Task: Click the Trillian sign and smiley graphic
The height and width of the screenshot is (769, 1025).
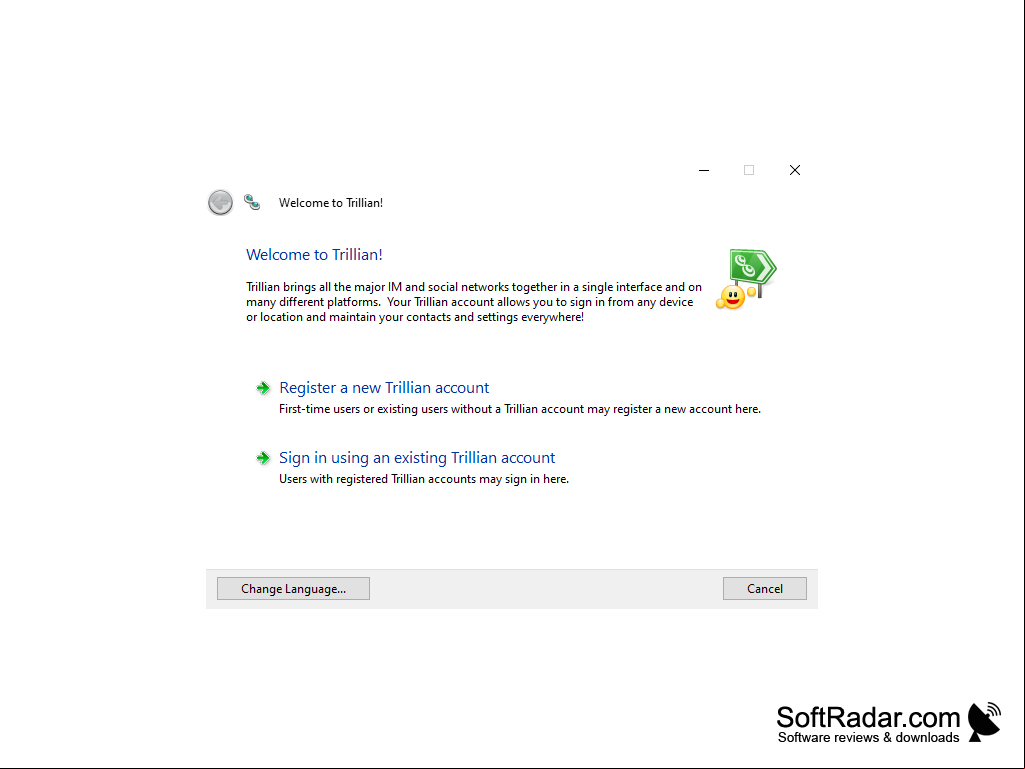Action: click(x=746, y=279)
